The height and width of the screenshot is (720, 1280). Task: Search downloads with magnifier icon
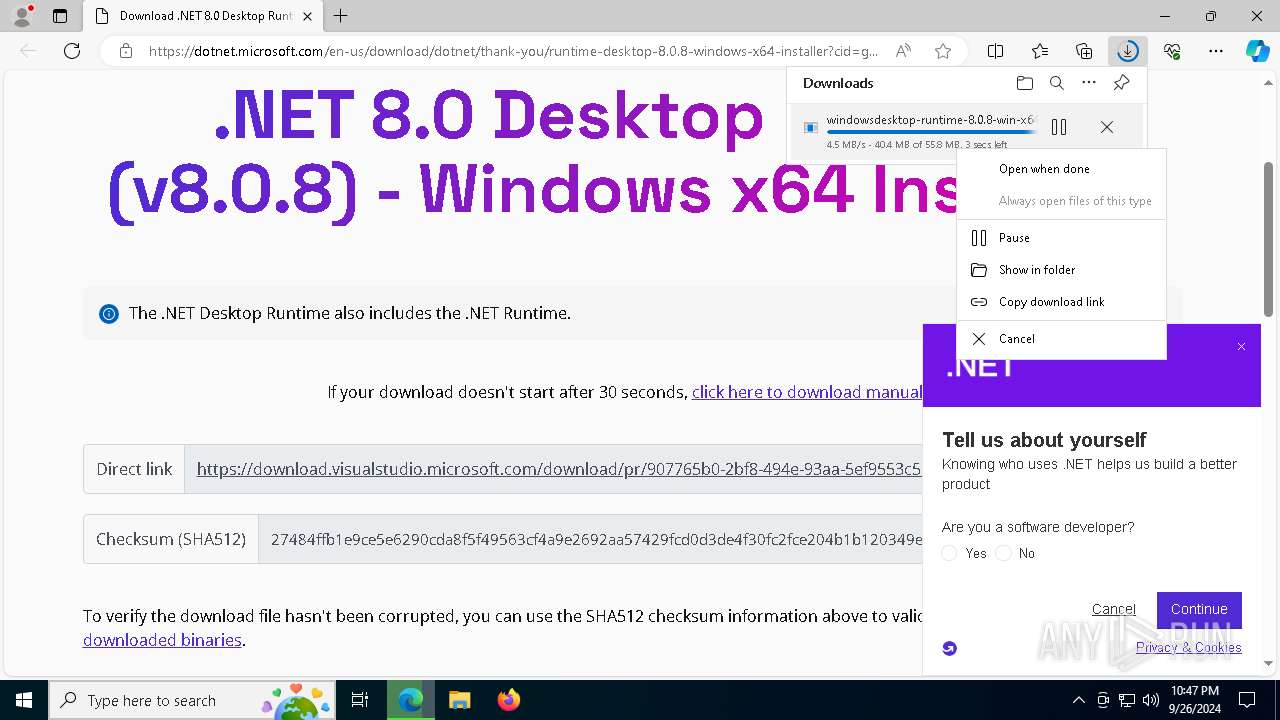[1056, 83]
